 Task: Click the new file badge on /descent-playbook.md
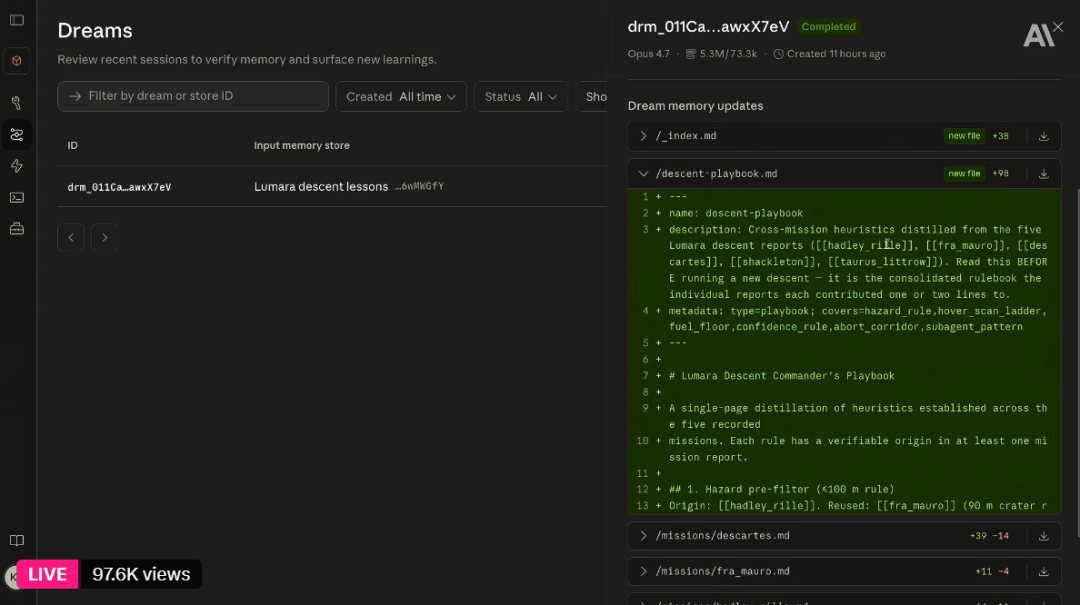(x=964, y=174)
